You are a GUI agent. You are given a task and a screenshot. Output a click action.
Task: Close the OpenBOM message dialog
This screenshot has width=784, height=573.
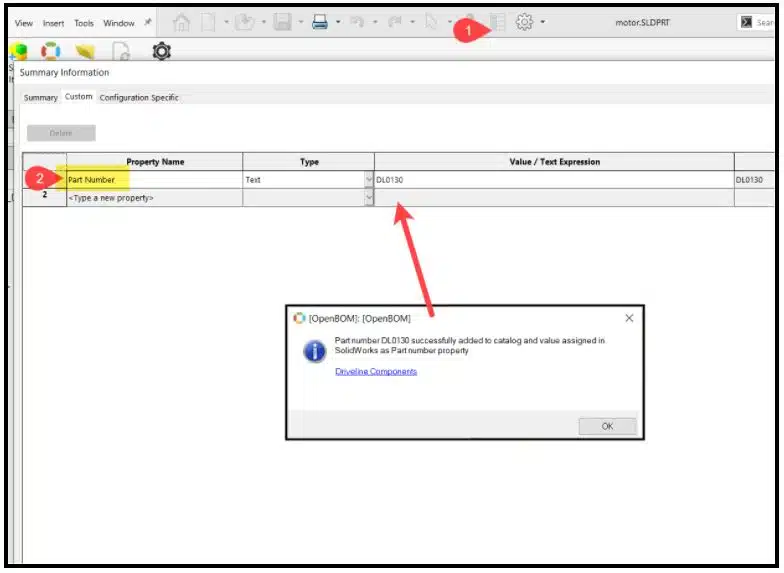pos(629,318)
